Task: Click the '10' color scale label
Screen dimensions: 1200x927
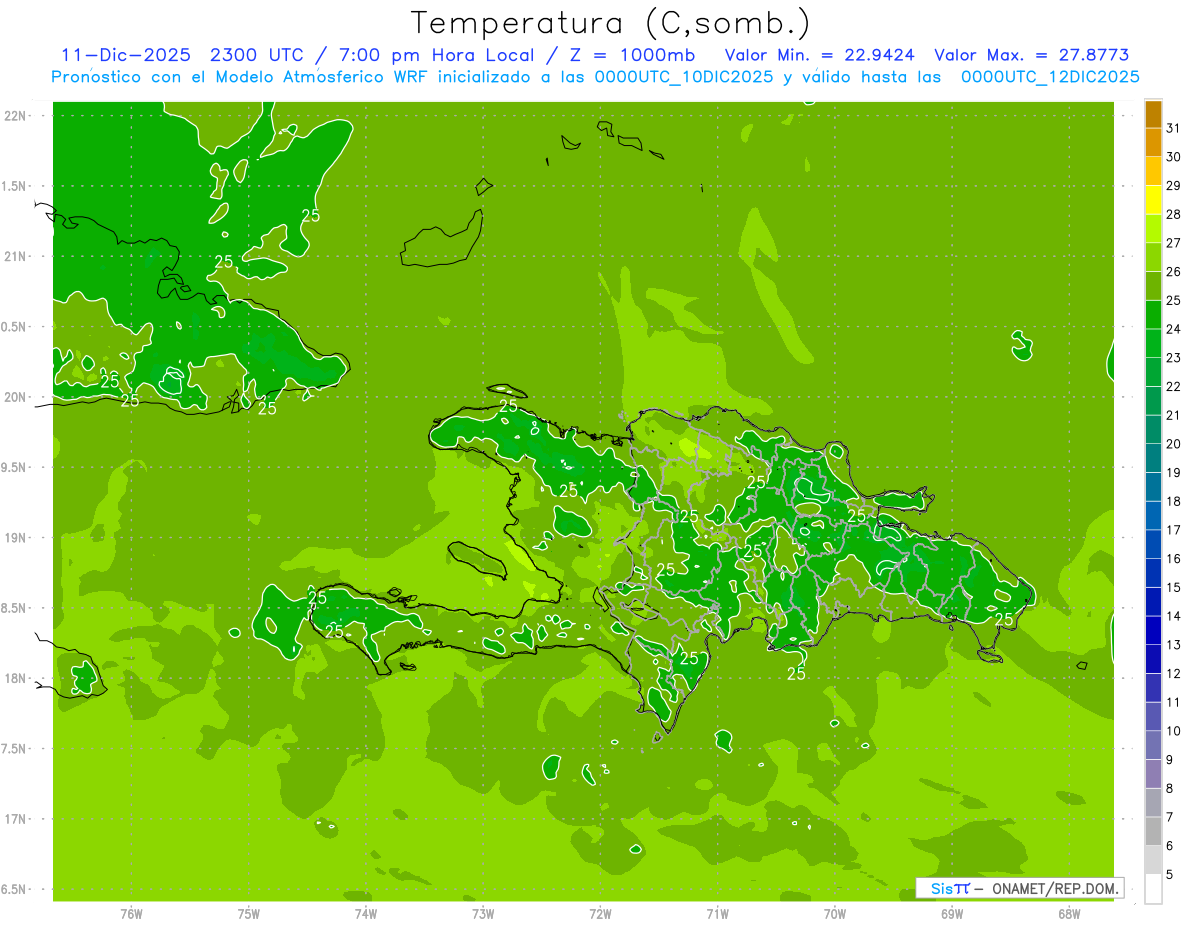Action: (1174, 731)
